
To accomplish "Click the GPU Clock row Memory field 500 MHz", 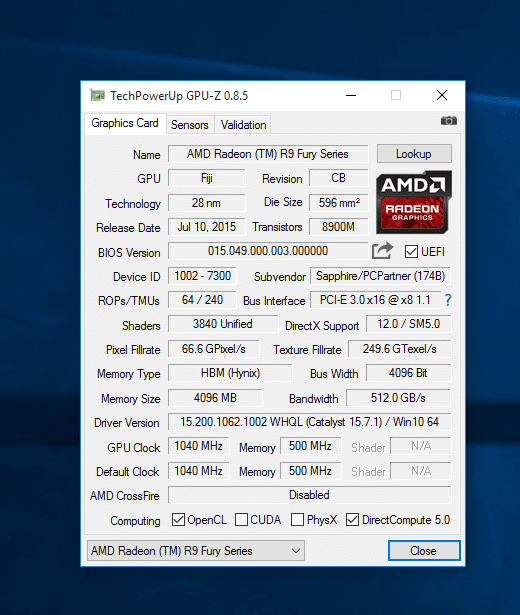I will pyautogui.click(x=311, y=446).
